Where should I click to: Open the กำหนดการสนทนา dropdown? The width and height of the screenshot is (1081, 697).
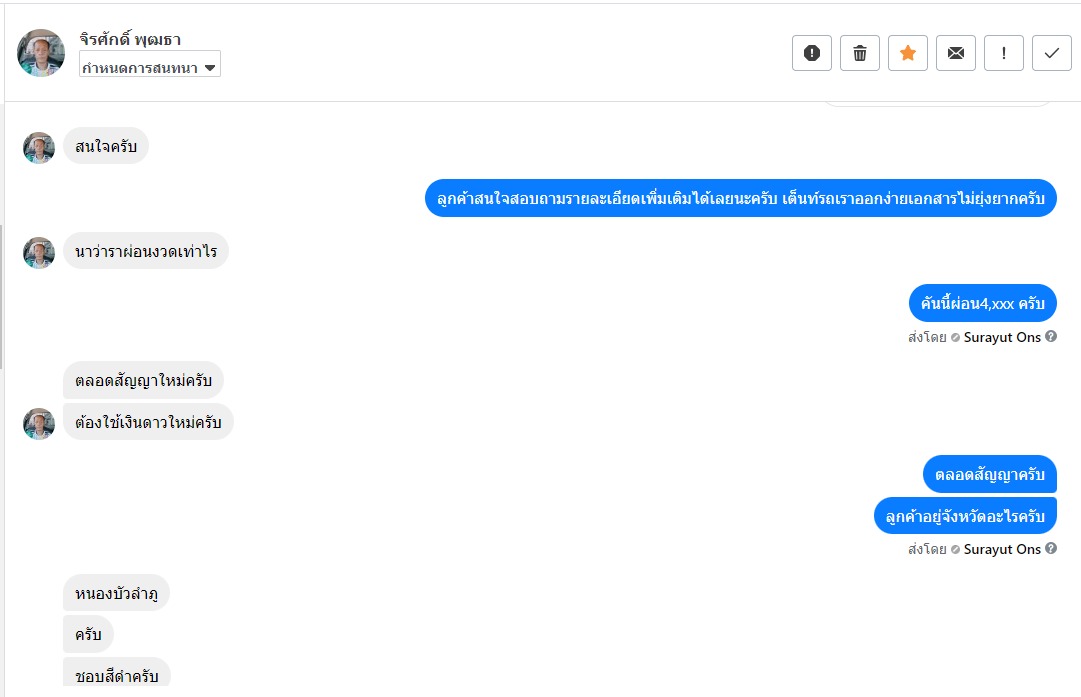(x=149, y=67)
